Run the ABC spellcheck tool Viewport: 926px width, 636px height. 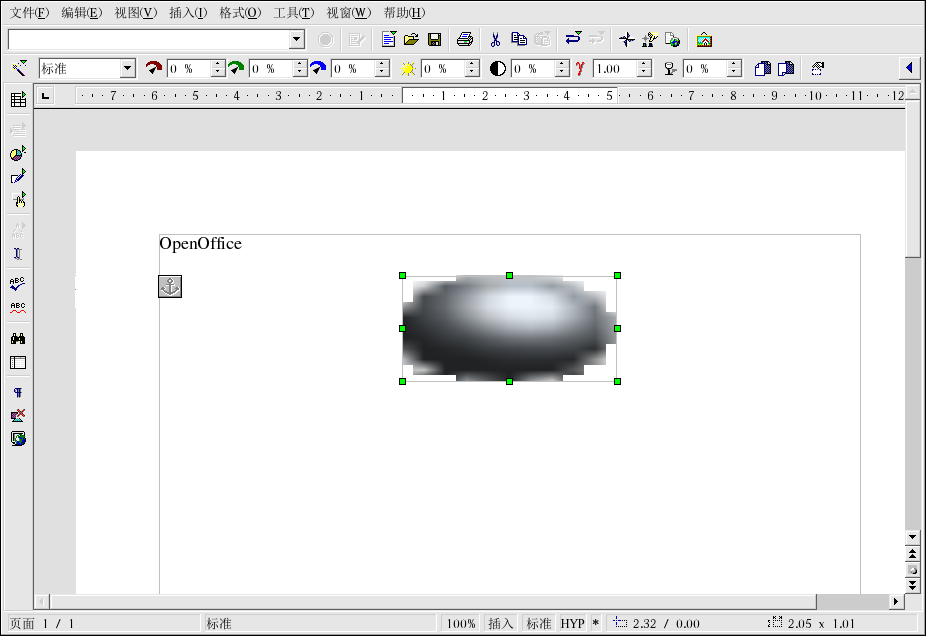(x=18, y=284)
